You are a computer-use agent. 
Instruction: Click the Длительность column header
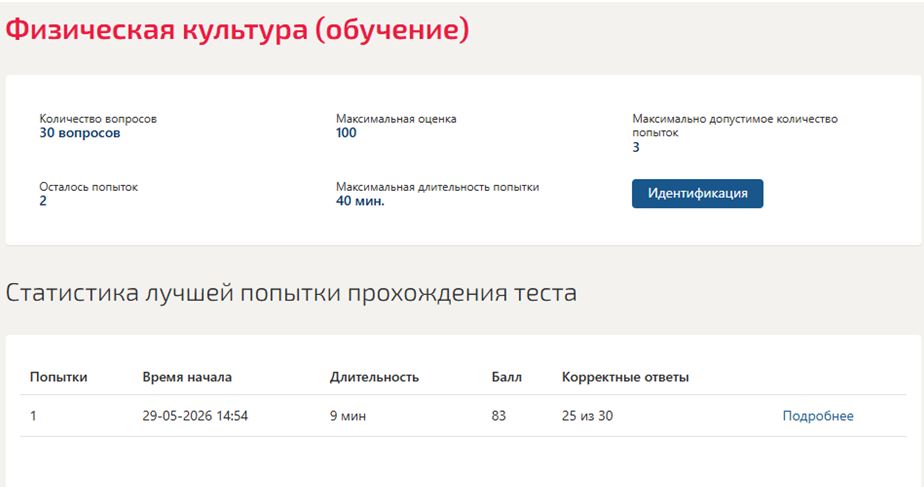(374, 377)
